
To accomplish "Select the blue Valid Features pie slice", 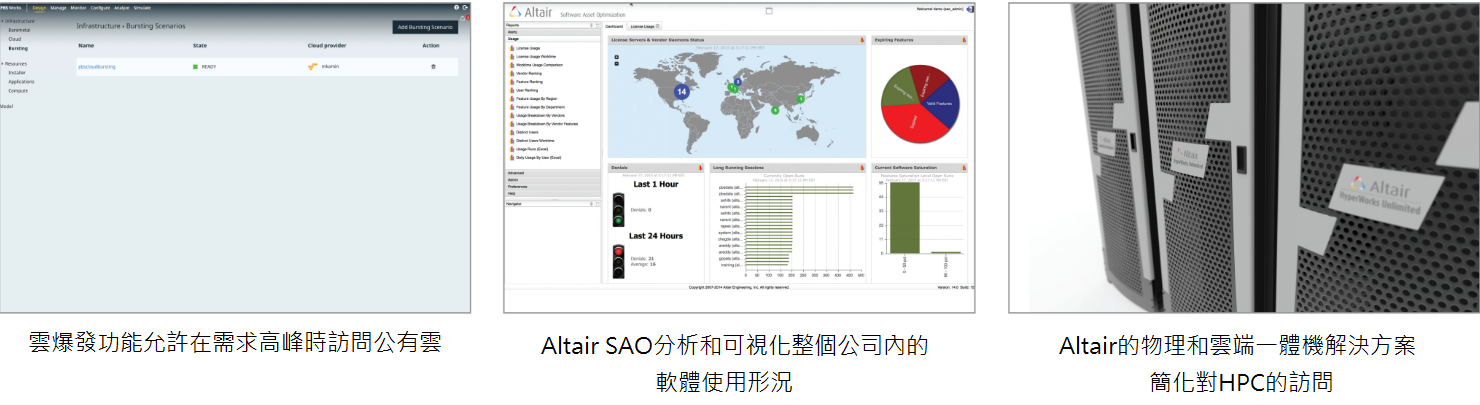I will 942,102.
